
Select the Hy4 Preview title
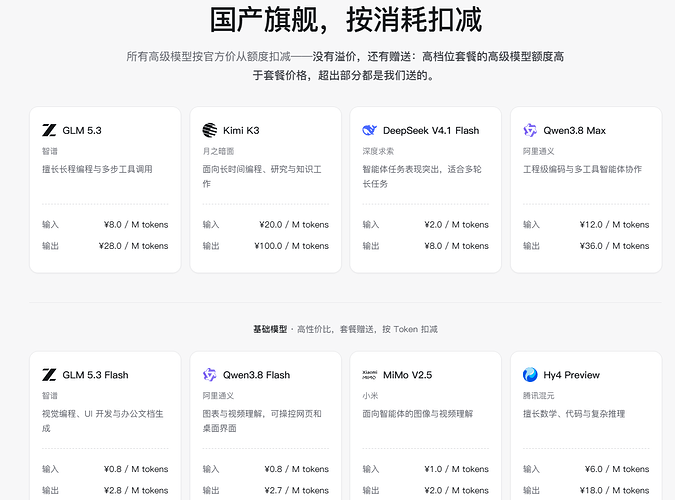(x=571, y=375)
